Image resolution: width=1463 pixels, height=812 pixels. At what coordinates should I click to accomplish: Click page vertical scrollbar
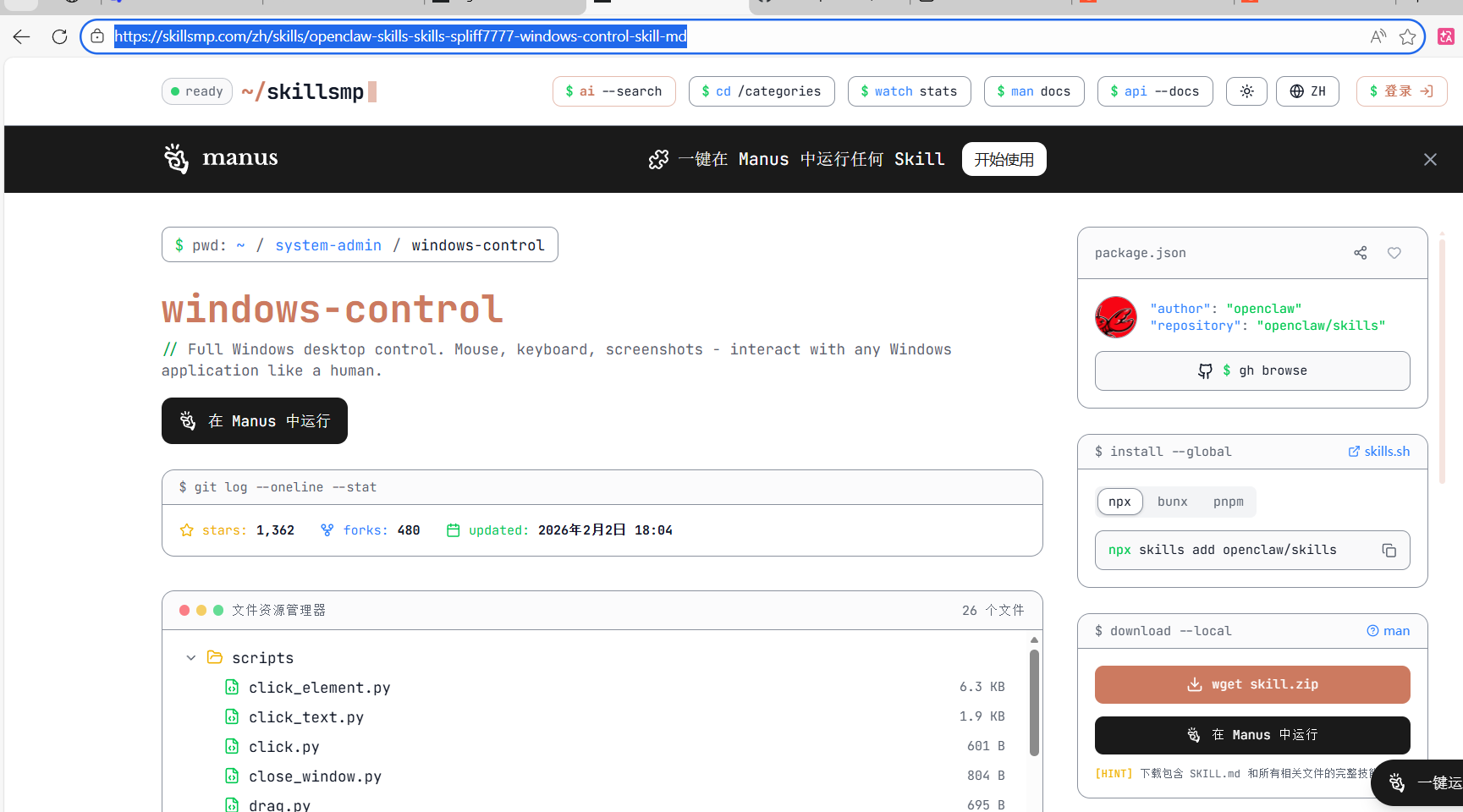(x=1443, y=359)
